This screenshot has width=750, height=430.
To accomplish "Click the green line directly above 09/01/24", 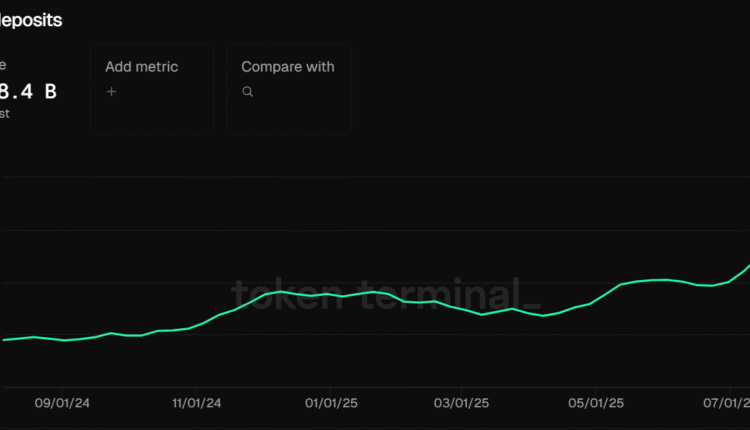I will pos(62,340).
